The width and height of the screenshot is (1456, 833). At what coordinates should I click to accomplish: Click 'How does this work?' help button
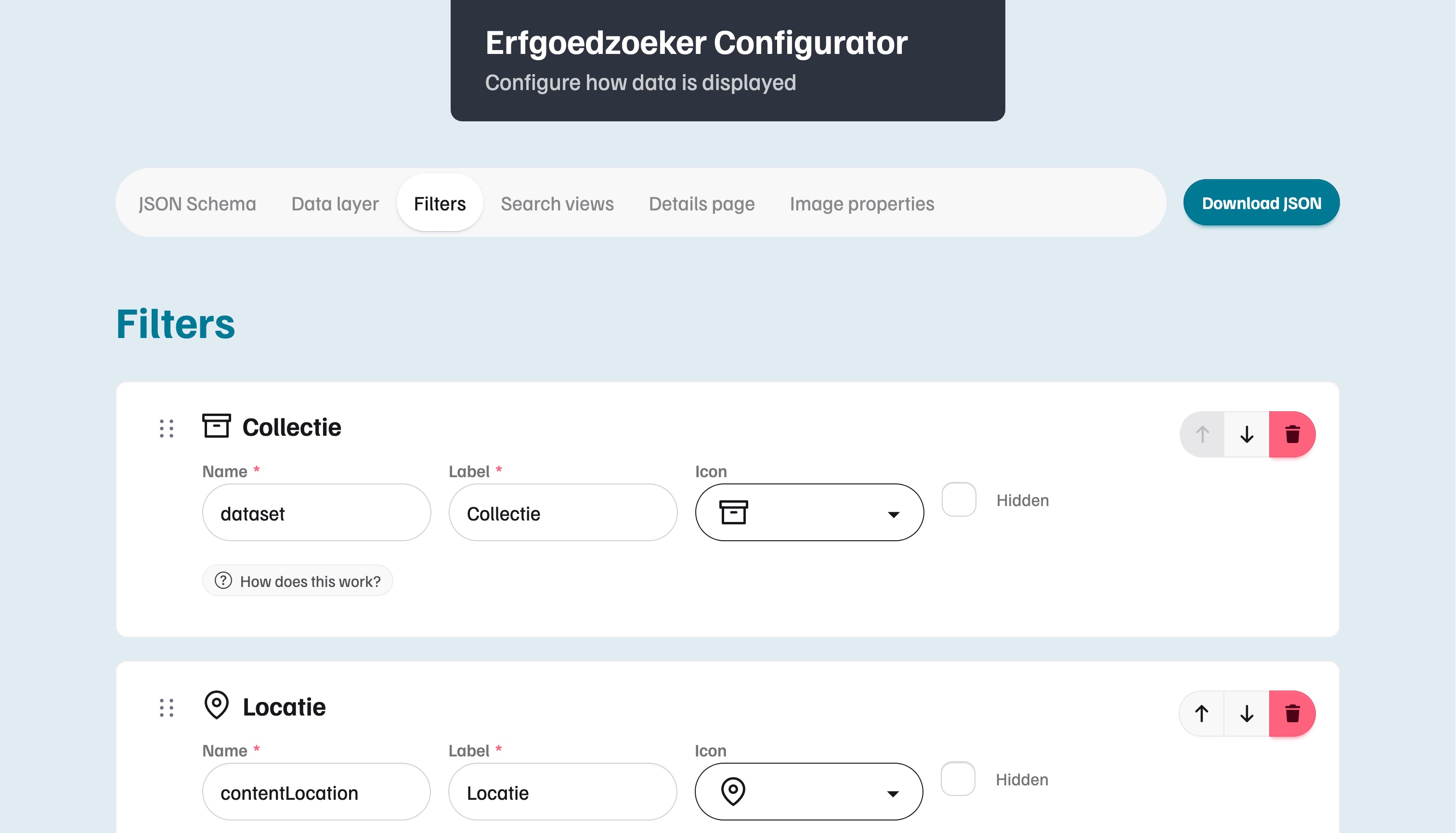click(x=298, y=581)
